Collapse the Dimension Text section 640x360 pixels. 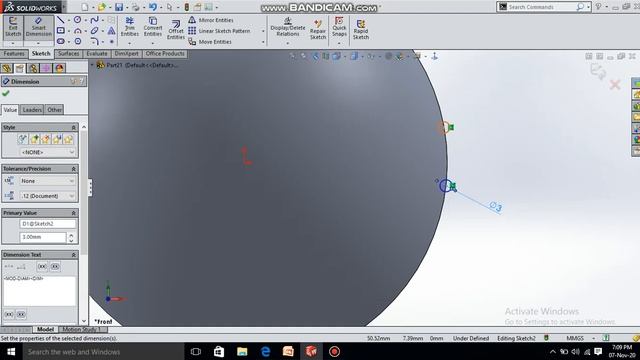[74, 255]
